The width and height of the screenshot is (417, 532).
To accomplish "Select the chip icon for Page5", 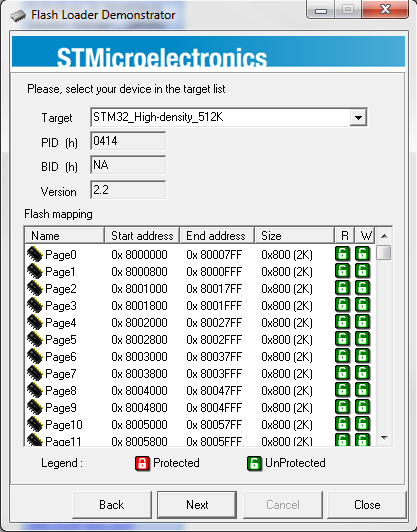I will [35, 339].
